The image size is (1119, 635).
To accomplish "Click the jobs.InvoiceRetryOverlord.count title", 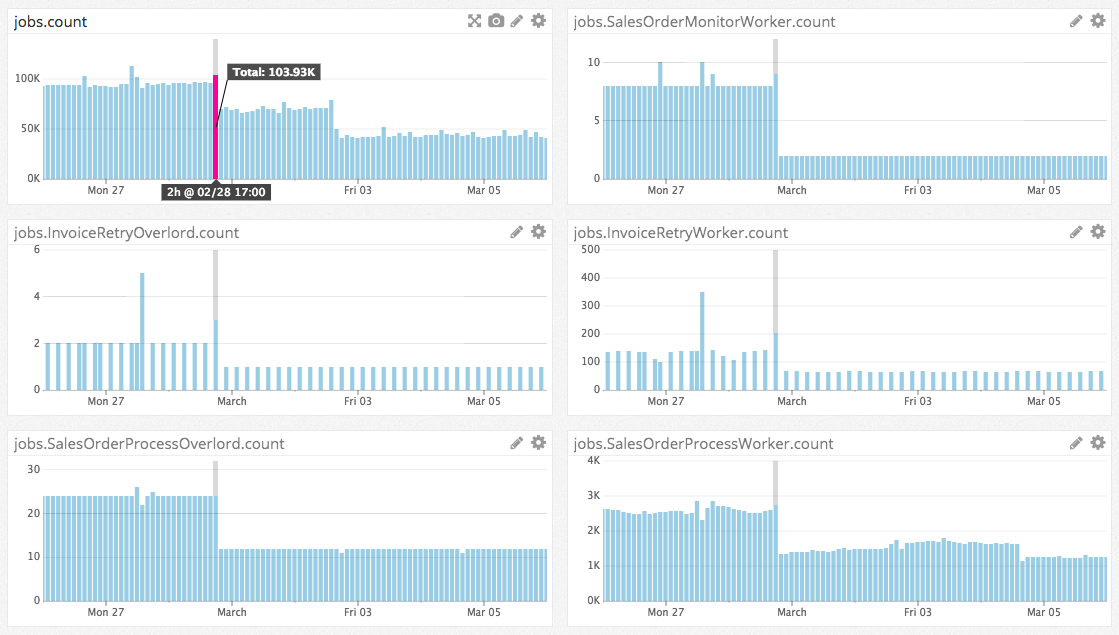I will 126,233.
